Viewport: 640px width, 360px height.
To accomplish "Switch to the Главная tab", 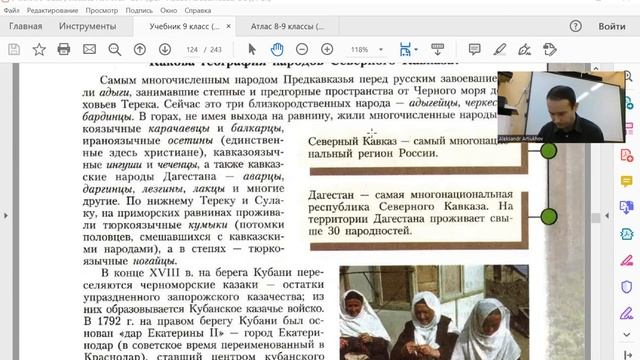I will pyautogui.click(x=26, y=26).
